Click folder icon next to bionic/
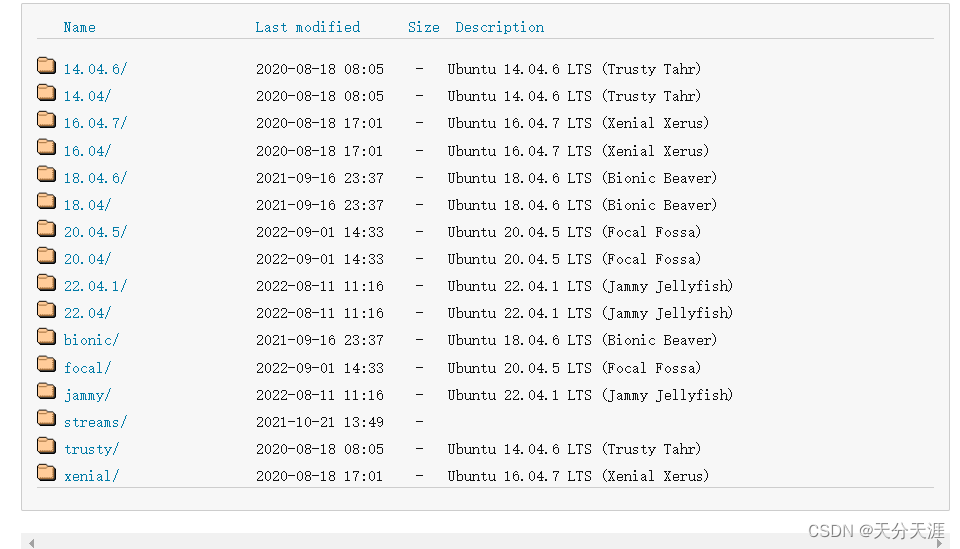The height and width of the screenshot is (549, 960). 47,336
